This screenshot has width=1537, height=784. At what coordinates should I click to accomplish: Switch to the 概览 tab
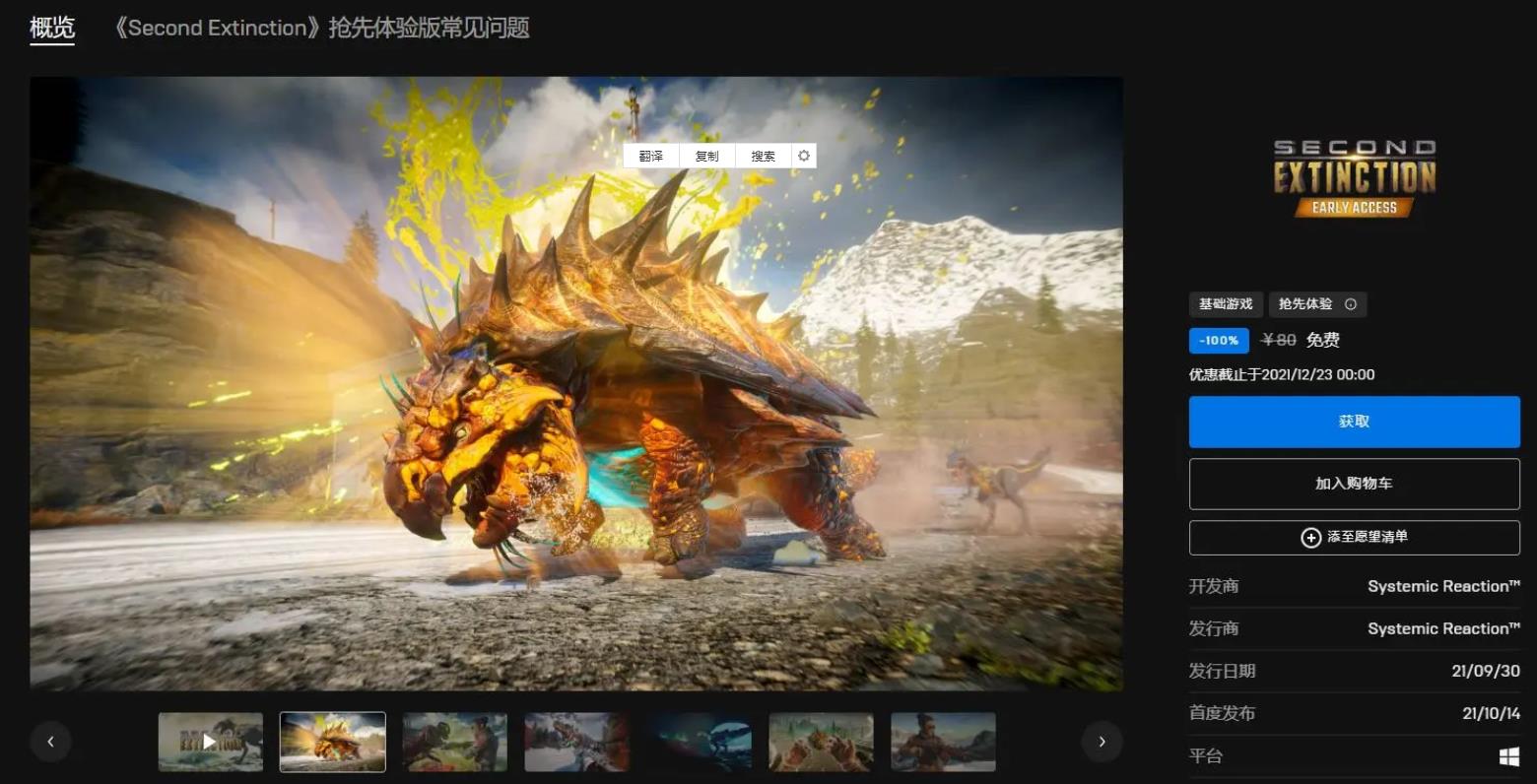[x=52, y=28]
